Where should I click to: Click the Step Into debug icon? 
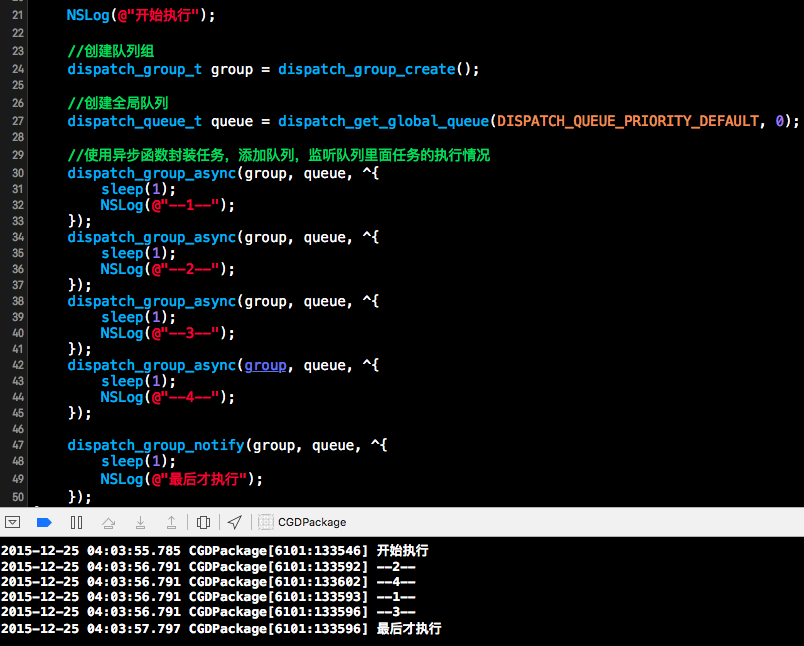tap(140, 522)
